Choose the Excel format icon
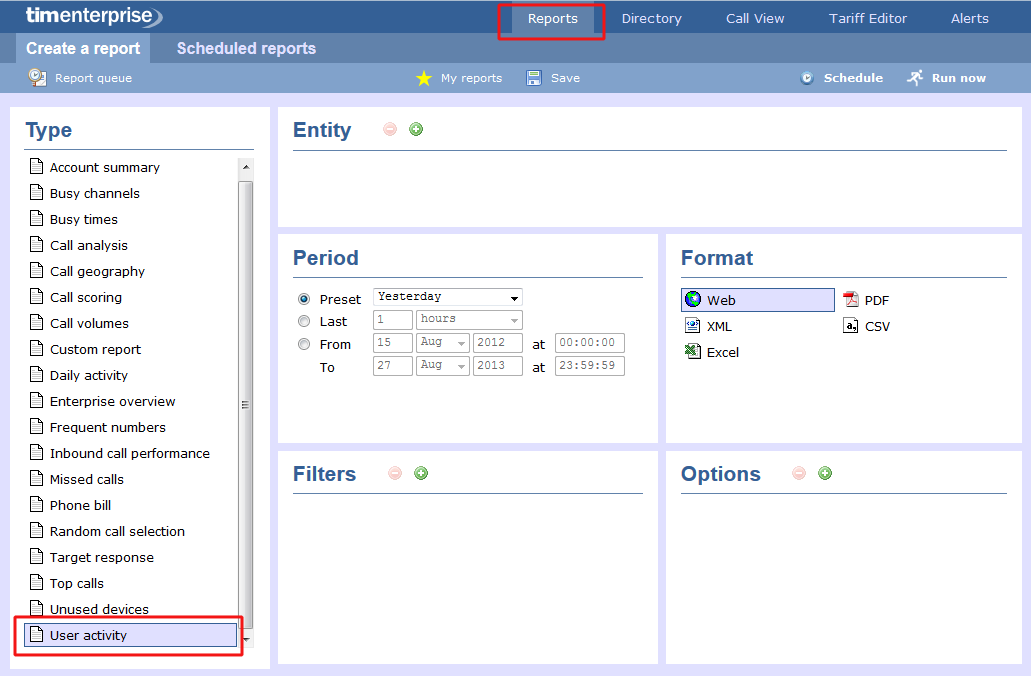This screenshot has width=1031, height=676. [692, 352]
